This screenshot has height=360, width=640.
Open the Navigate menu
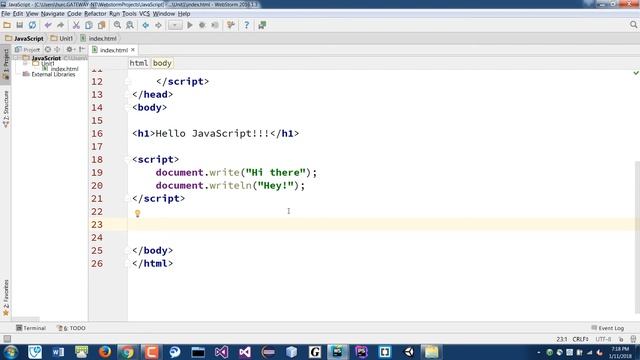point(53,14)
